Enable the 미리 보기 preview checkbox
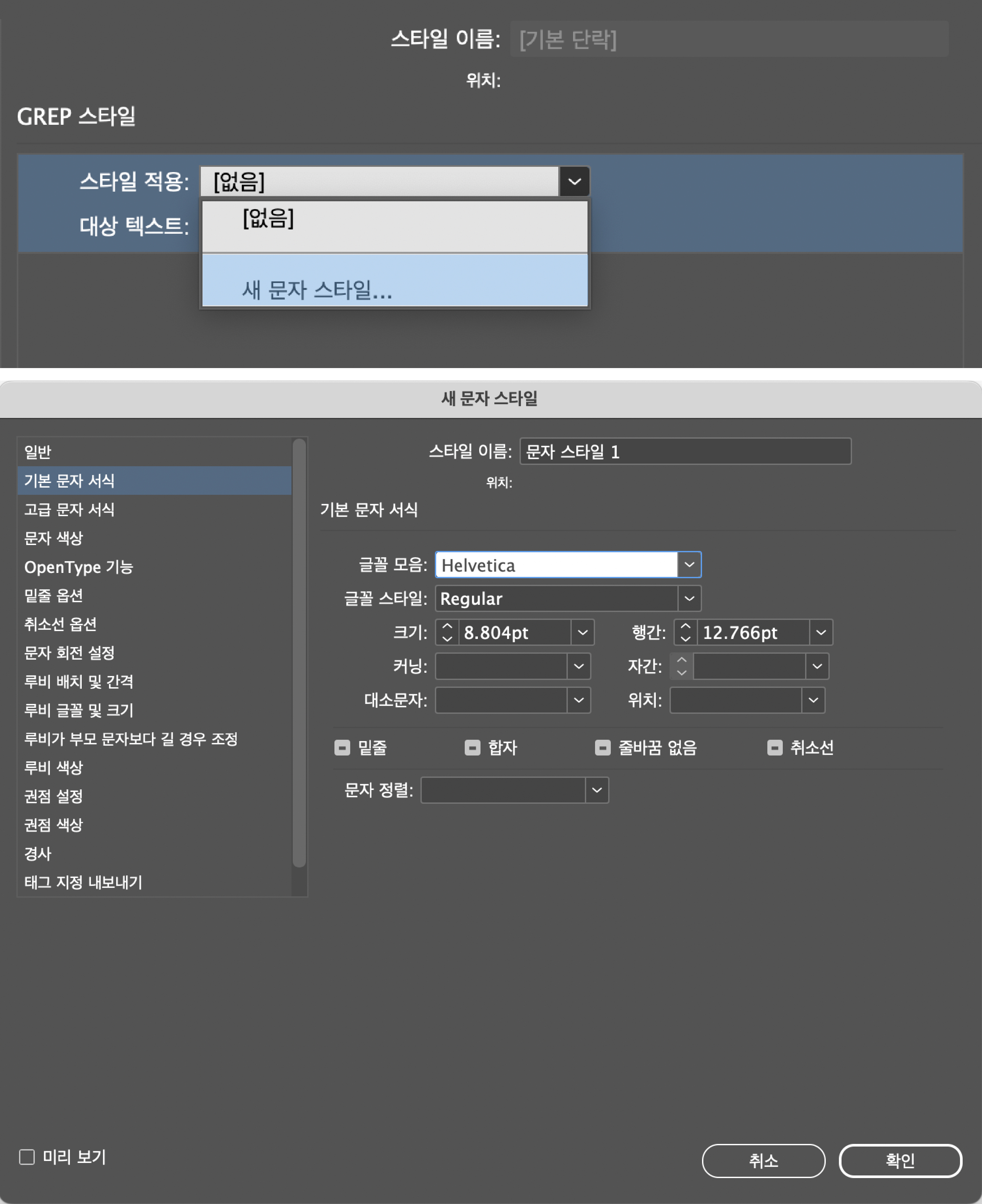The height and width of the screenshot is (1204, 982). [x=27, y=1157]
